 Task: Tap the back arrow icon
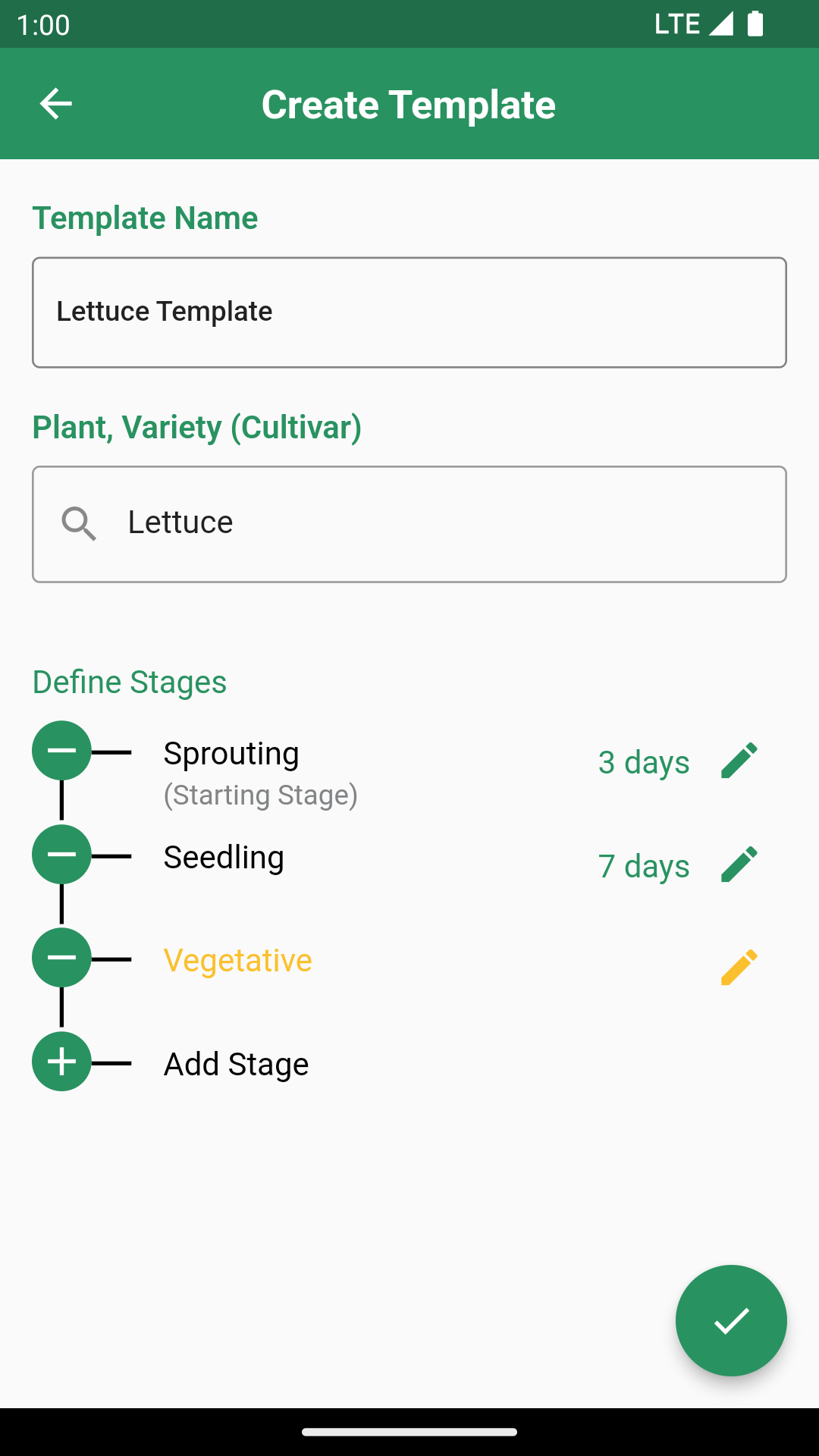[x=55, y=104]
